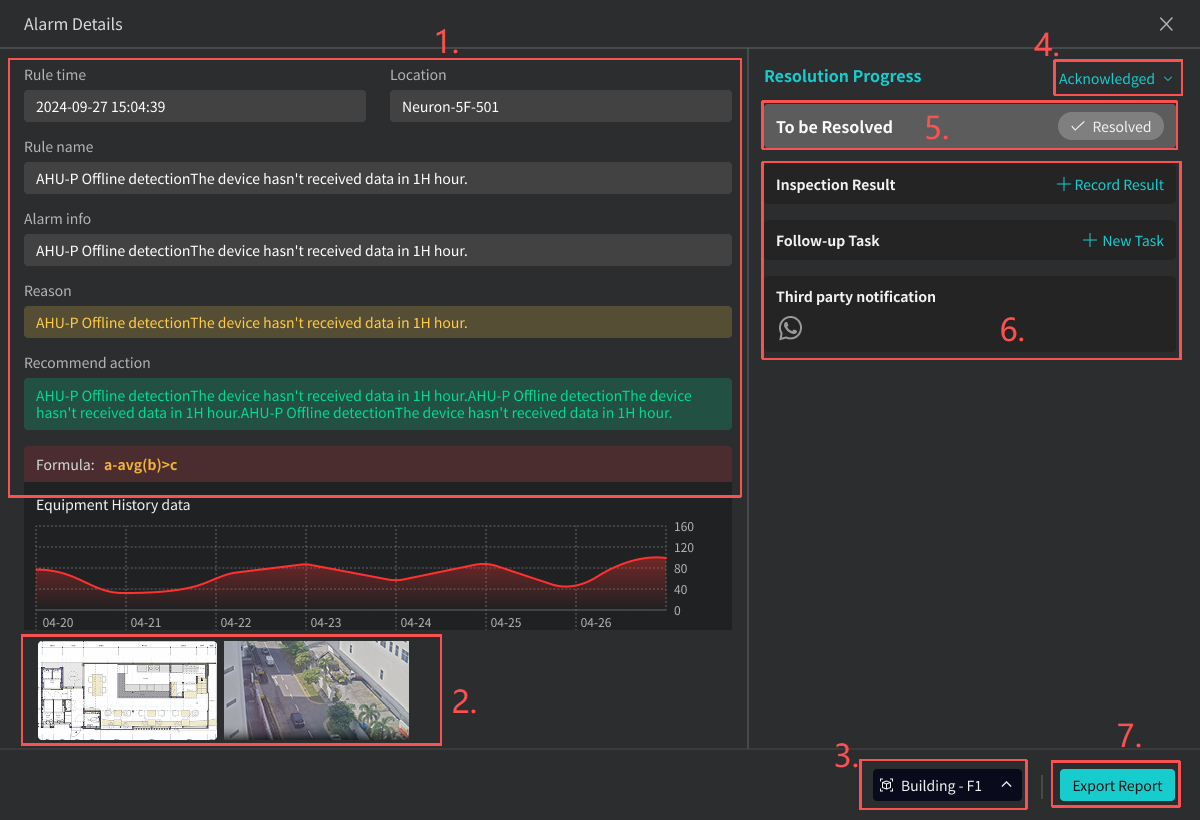The image size is (1200, 820).
Task: Click the Rule time field
Action: point(195,107)
